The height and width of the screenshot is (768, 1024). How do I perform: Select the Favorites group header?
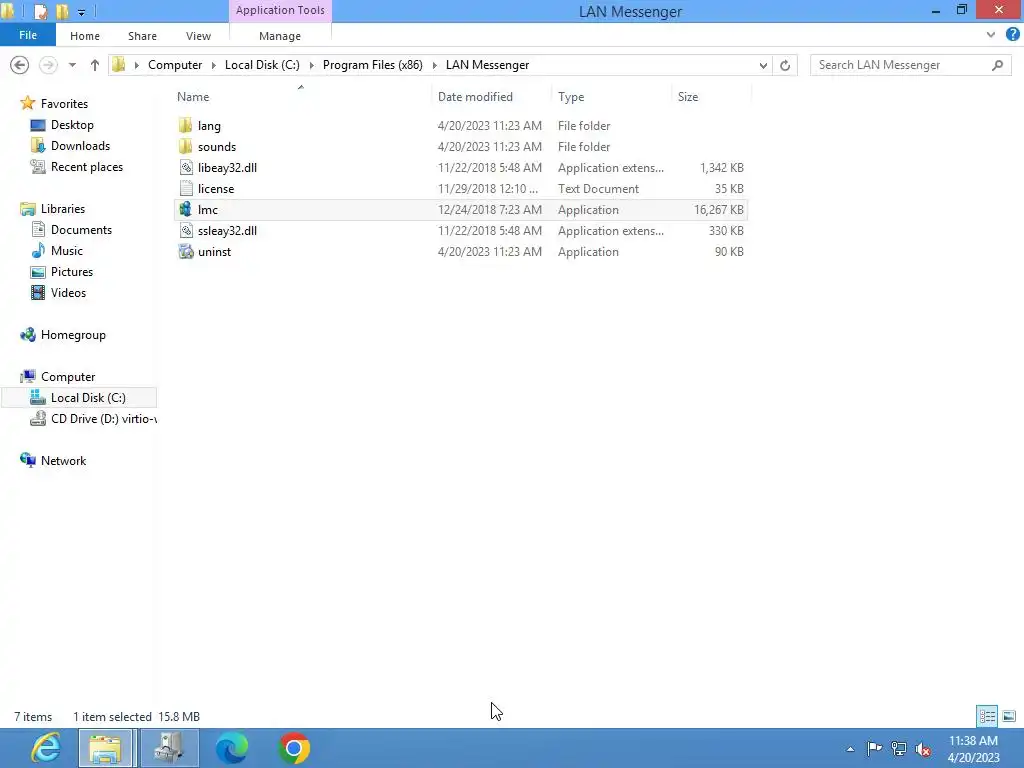(x=64, y=104)
